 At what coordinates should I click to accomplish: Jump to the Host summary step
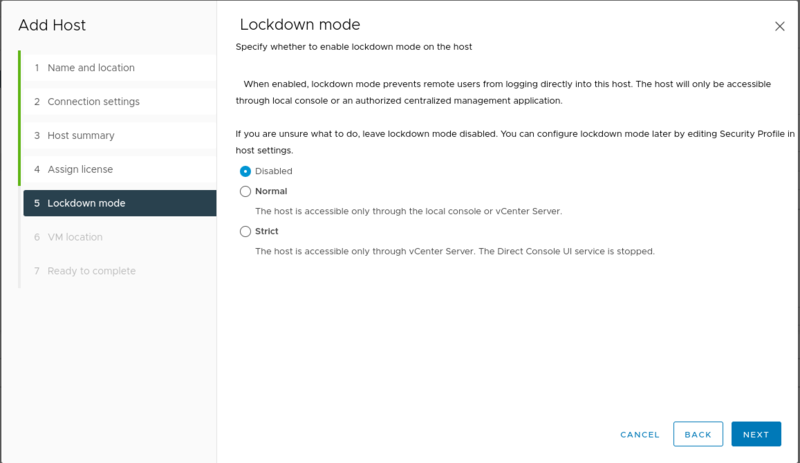(x=80, y=136)
